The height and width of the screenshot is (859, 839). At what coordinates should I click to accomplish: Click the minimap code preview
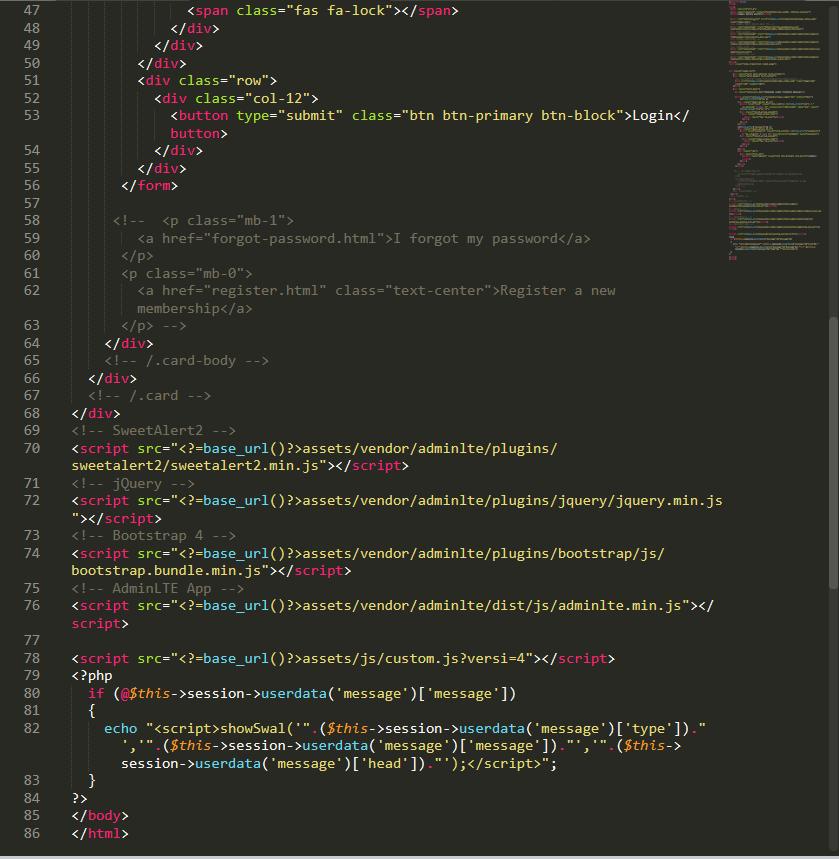click(x=775, y=131)
